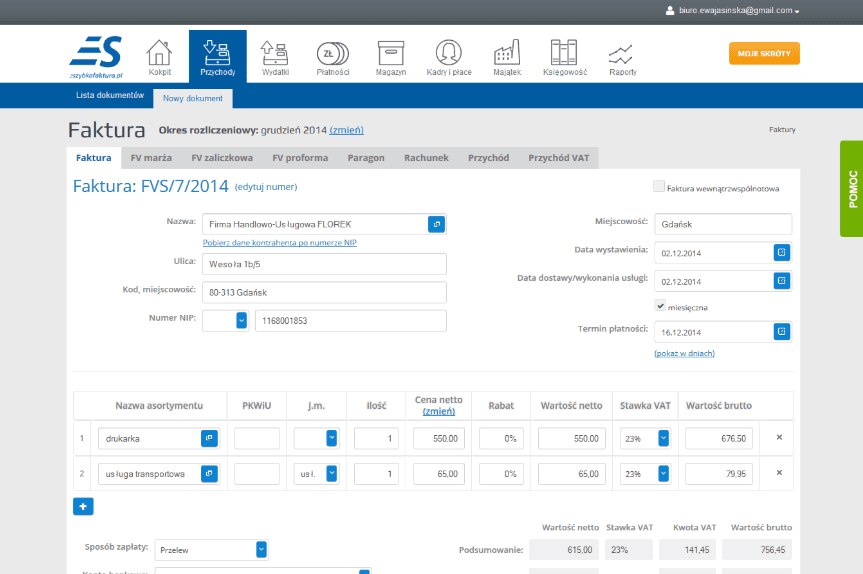Expand unit dropdown for usługa transportowa

pos(331,474)
